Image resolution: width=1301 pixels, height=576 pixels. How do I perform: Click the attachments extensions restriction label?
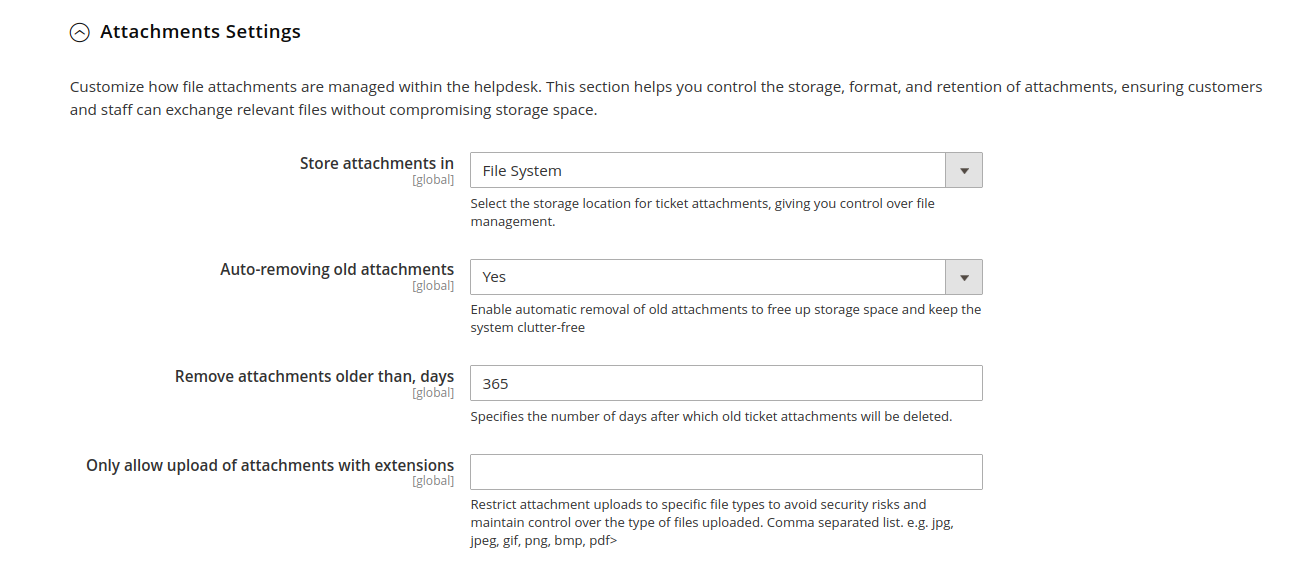268,465
